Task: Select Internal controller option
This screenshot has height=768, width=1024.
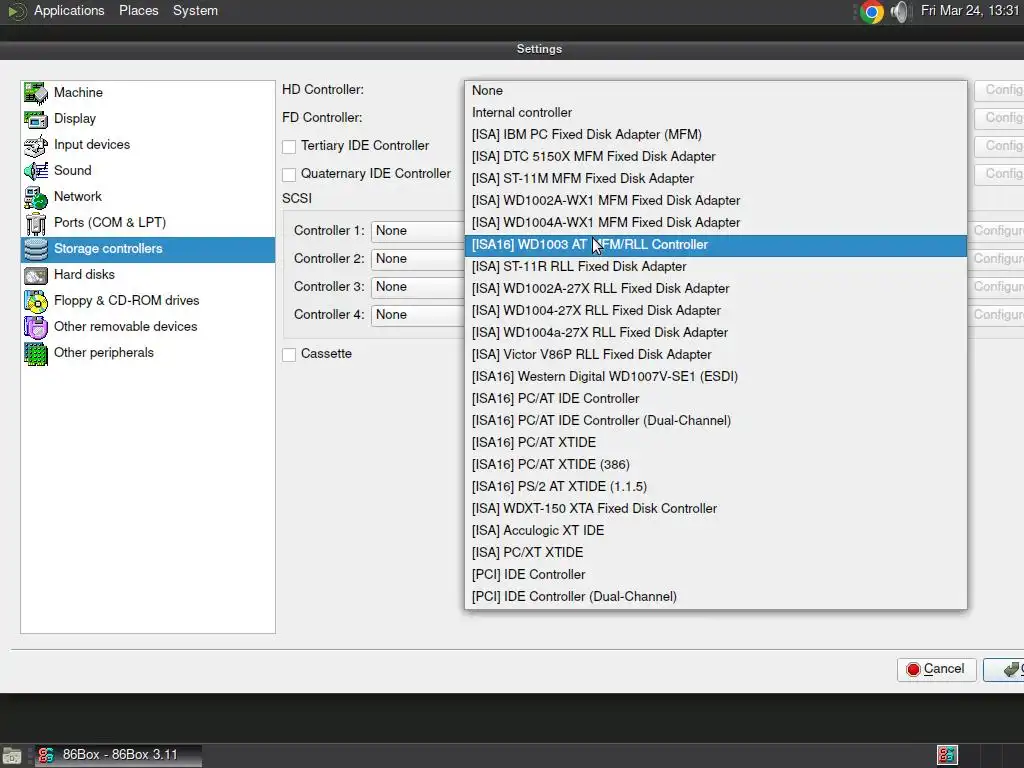Action: click(716, 112)
